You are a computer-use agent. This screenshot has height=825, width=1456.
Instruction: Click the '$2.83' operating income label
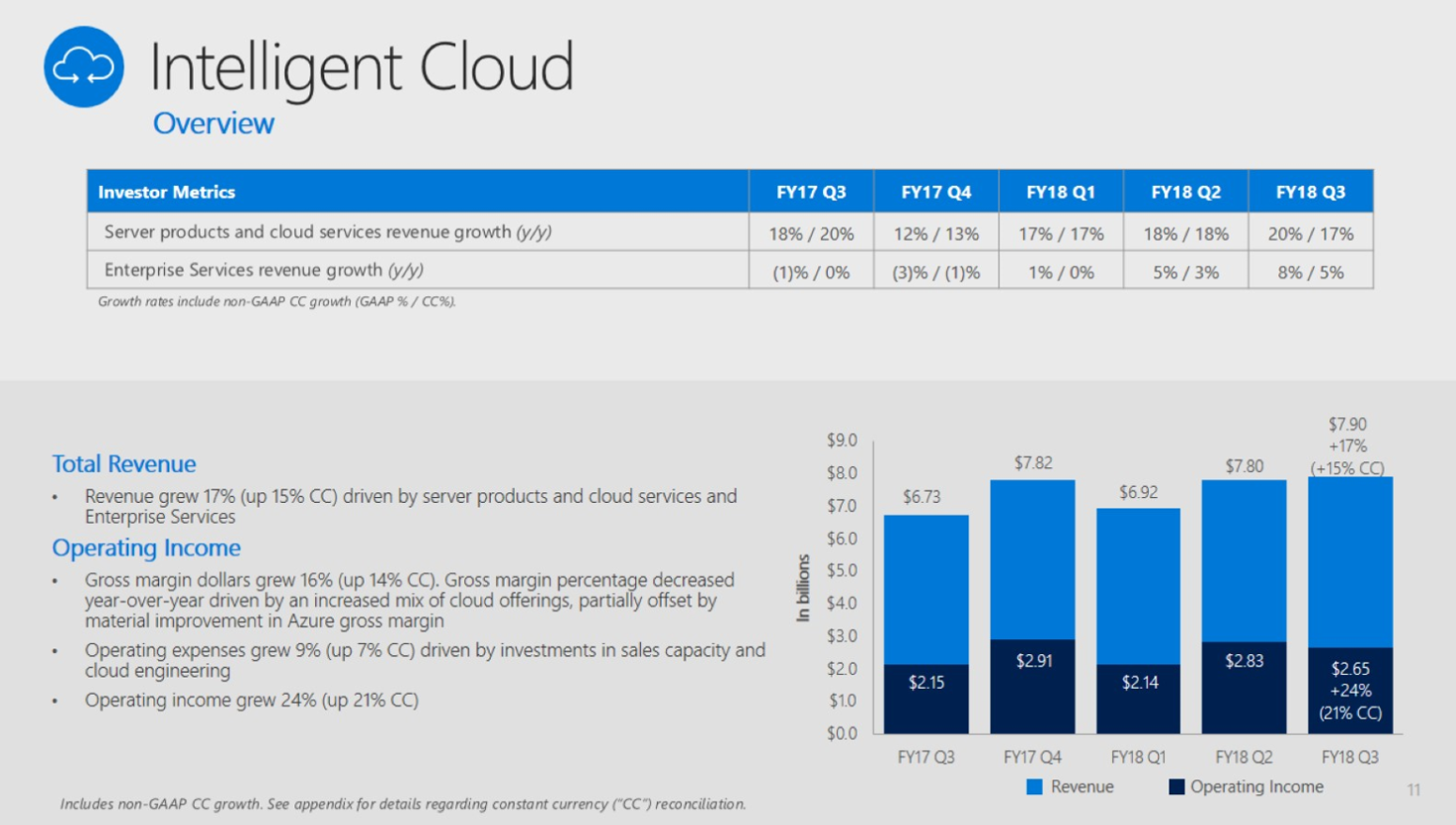1245,660
